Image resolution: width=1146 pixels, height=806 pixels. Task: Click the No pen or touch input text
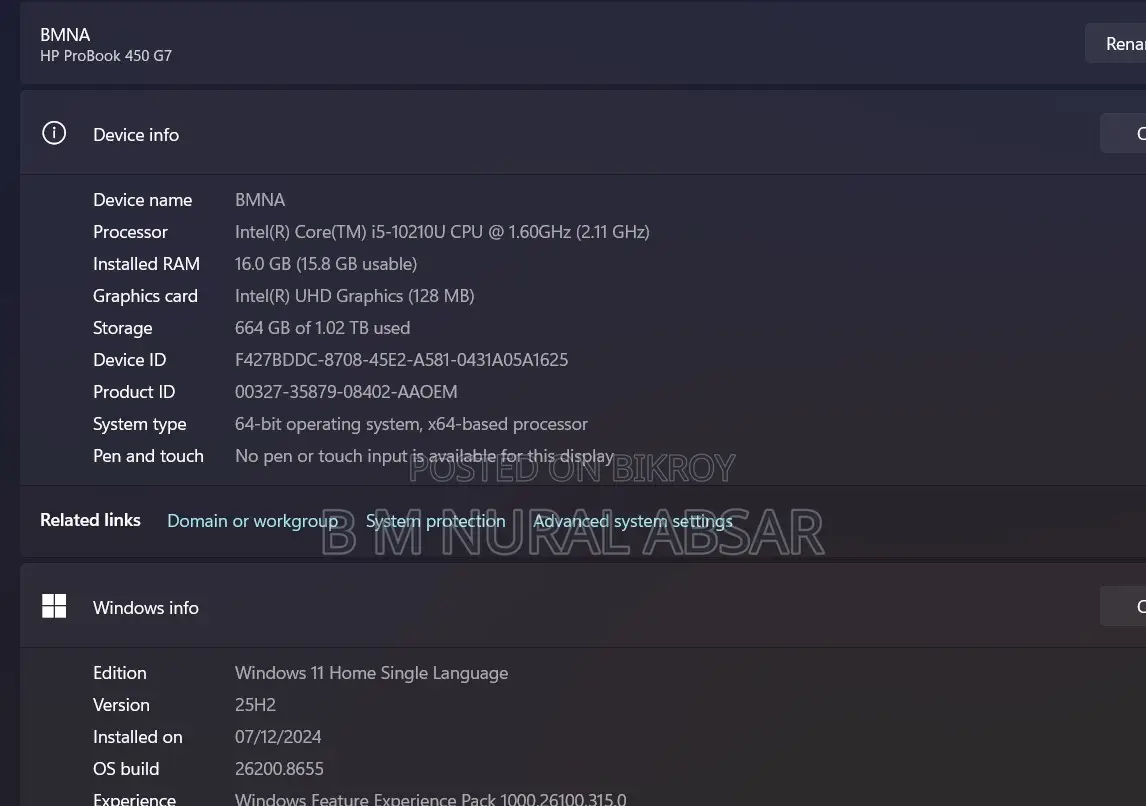pos(424,456)
